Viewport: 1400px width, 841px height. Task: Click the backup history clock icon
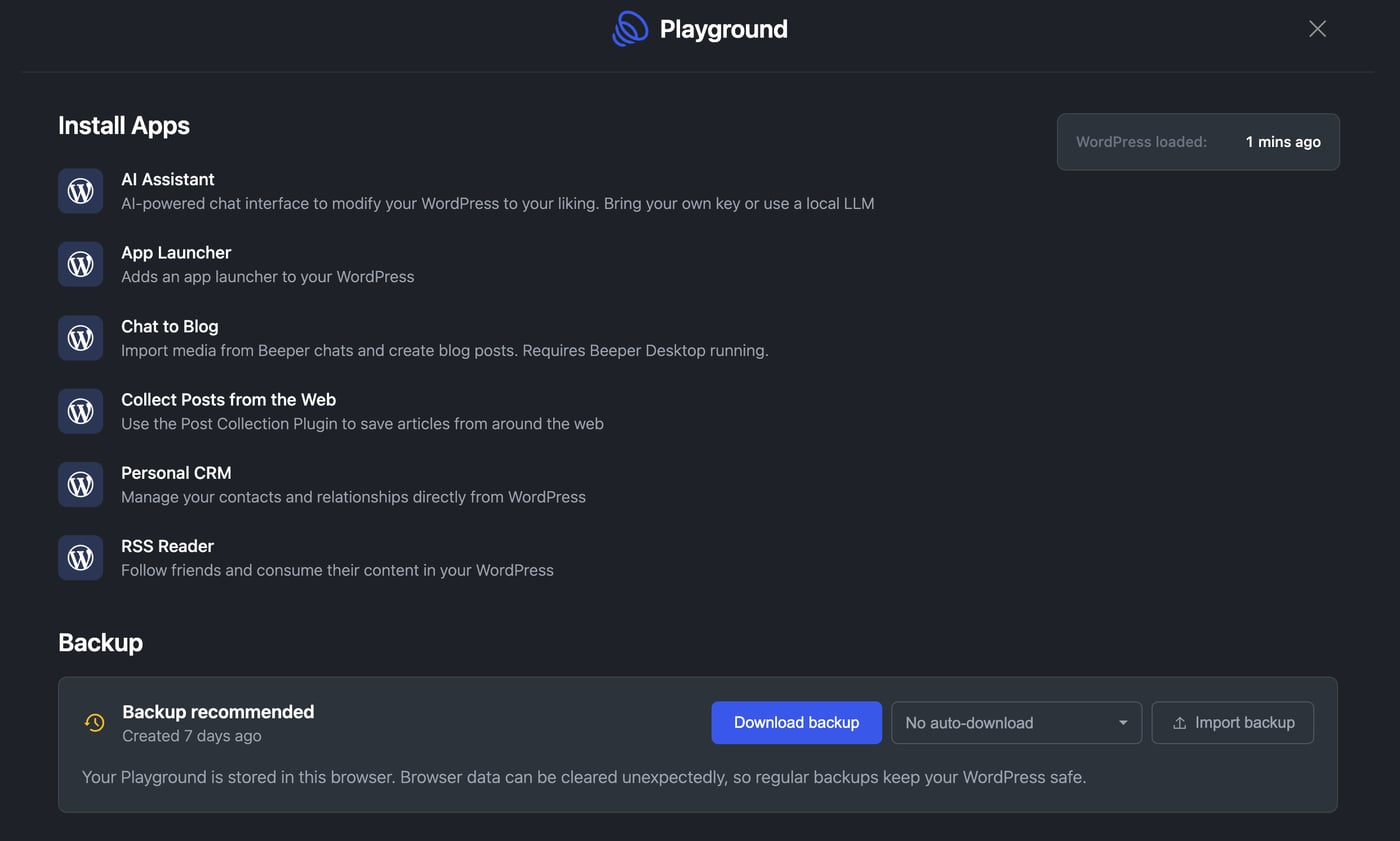[x=95, y=722]
